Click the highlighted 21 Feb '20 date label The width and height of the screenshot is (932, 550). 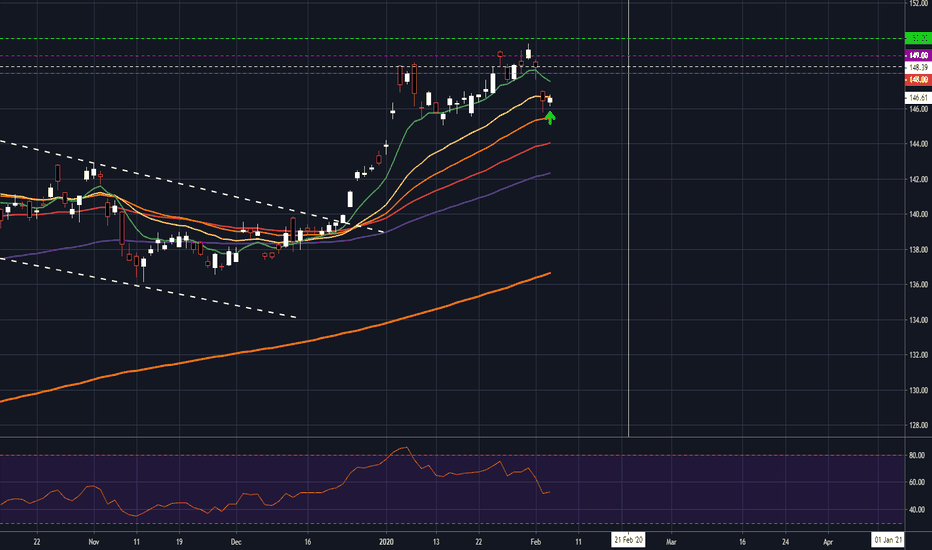pyautogui.click(x=628, y=540)
